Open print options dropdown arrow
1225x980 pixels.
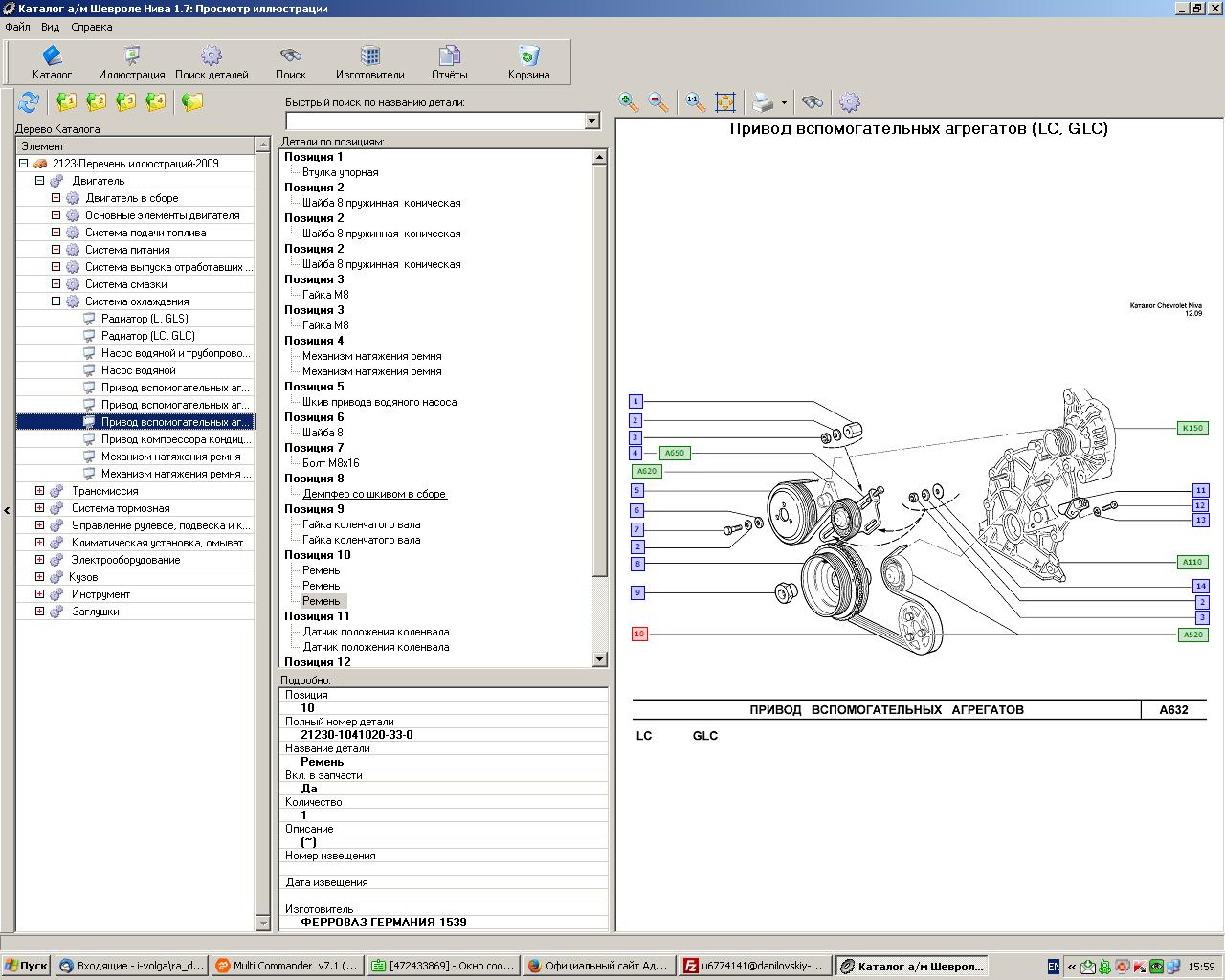point(784,102)
